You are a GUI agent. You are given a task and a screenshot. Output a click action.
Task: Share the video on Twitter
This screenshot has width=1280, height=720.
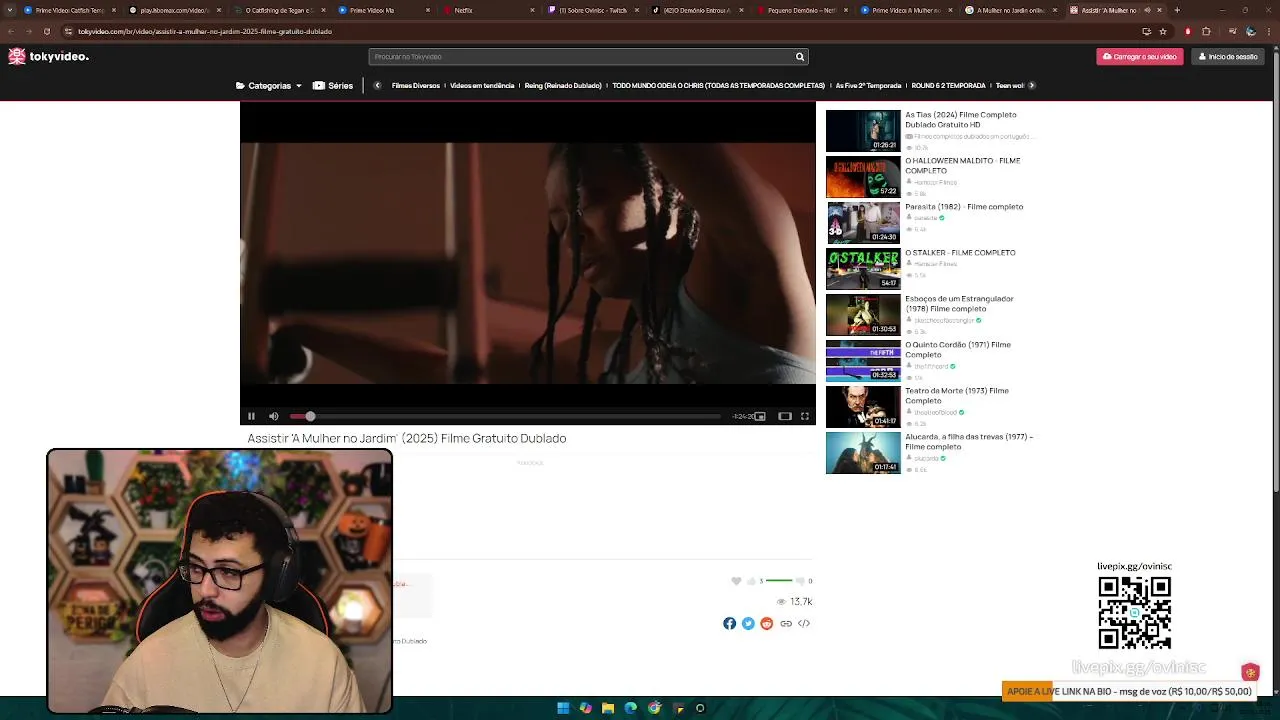(748, 624)
